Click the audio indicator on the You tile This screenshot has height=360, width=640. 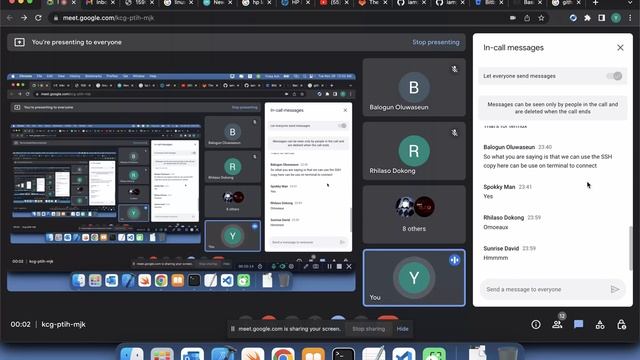(454, 260)
